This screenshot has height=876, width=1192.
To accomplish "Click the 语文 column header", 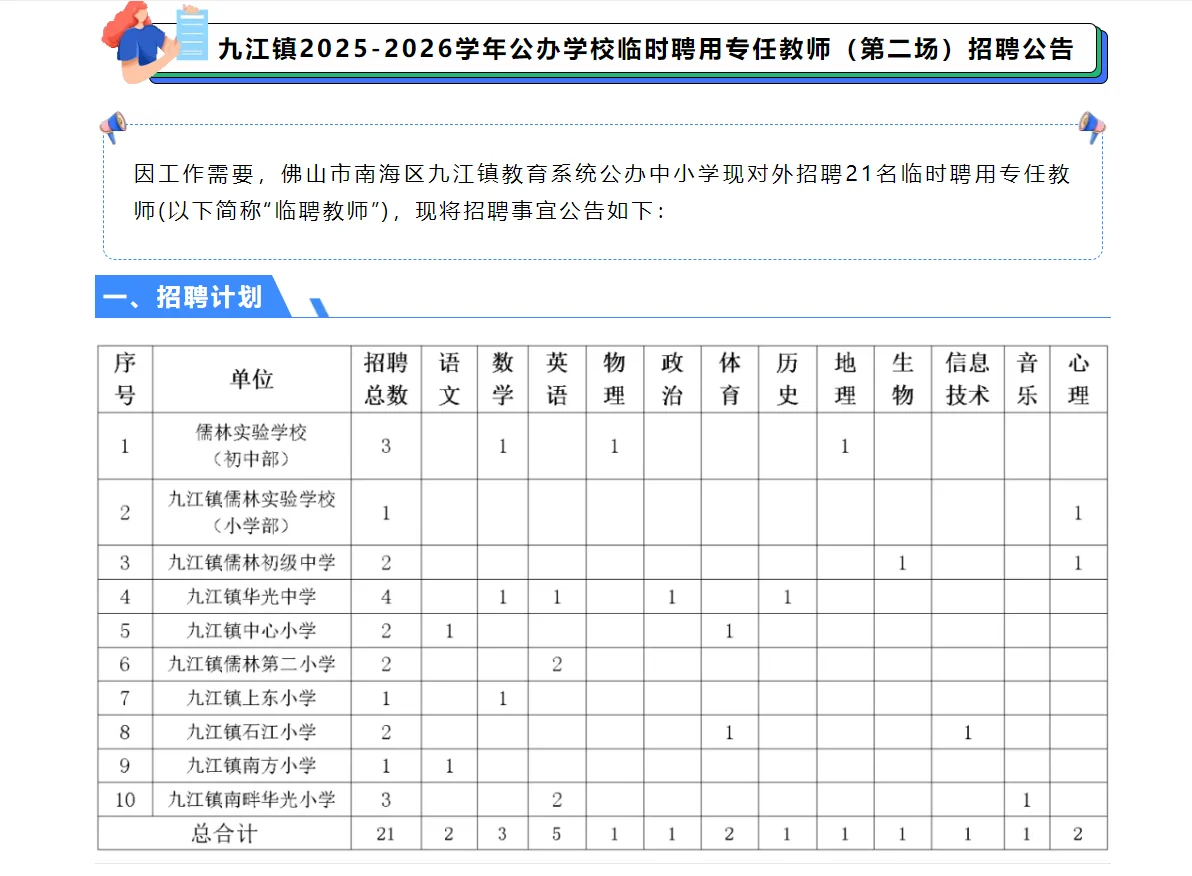I will (449, 379).
